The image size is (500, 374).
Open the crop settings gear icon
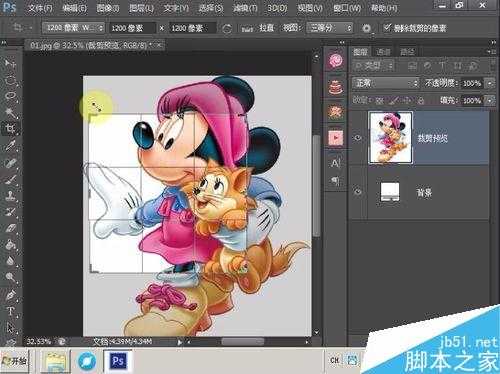coord(366,28)
